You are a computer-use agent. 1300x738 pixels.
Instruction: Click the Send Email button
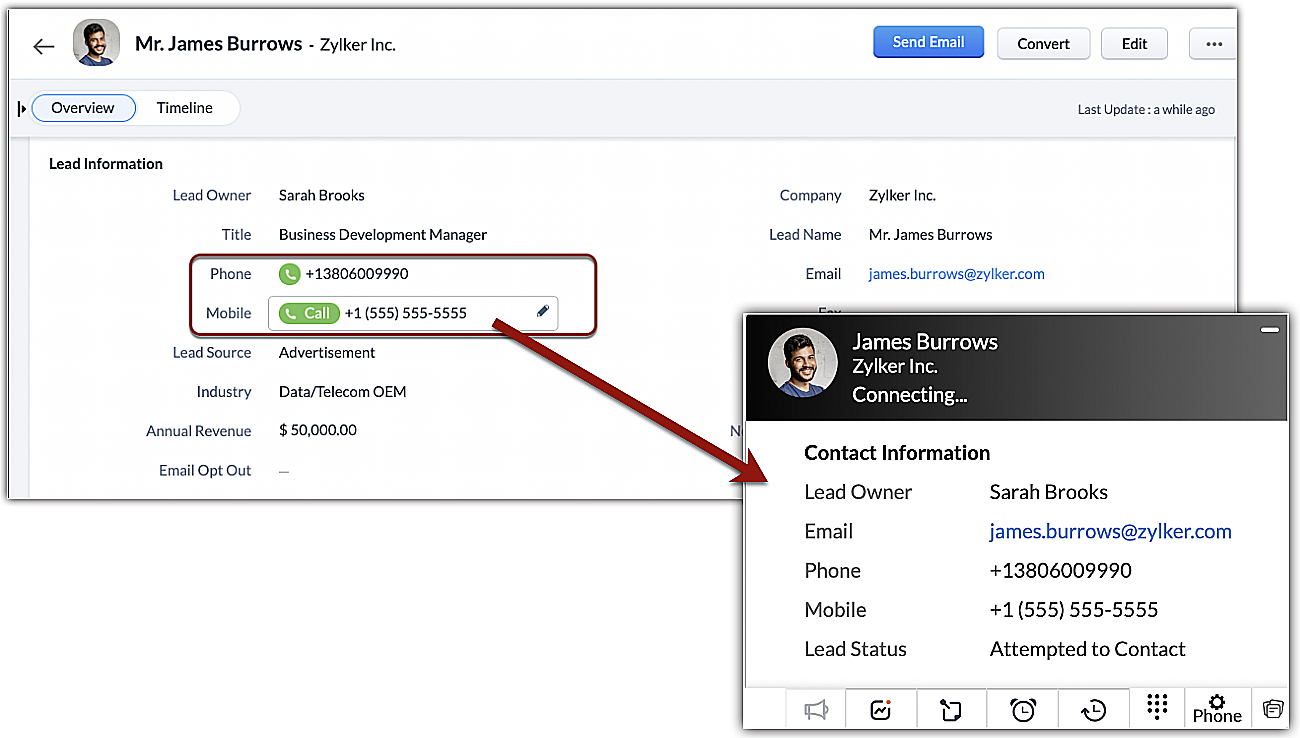point(928,43)
